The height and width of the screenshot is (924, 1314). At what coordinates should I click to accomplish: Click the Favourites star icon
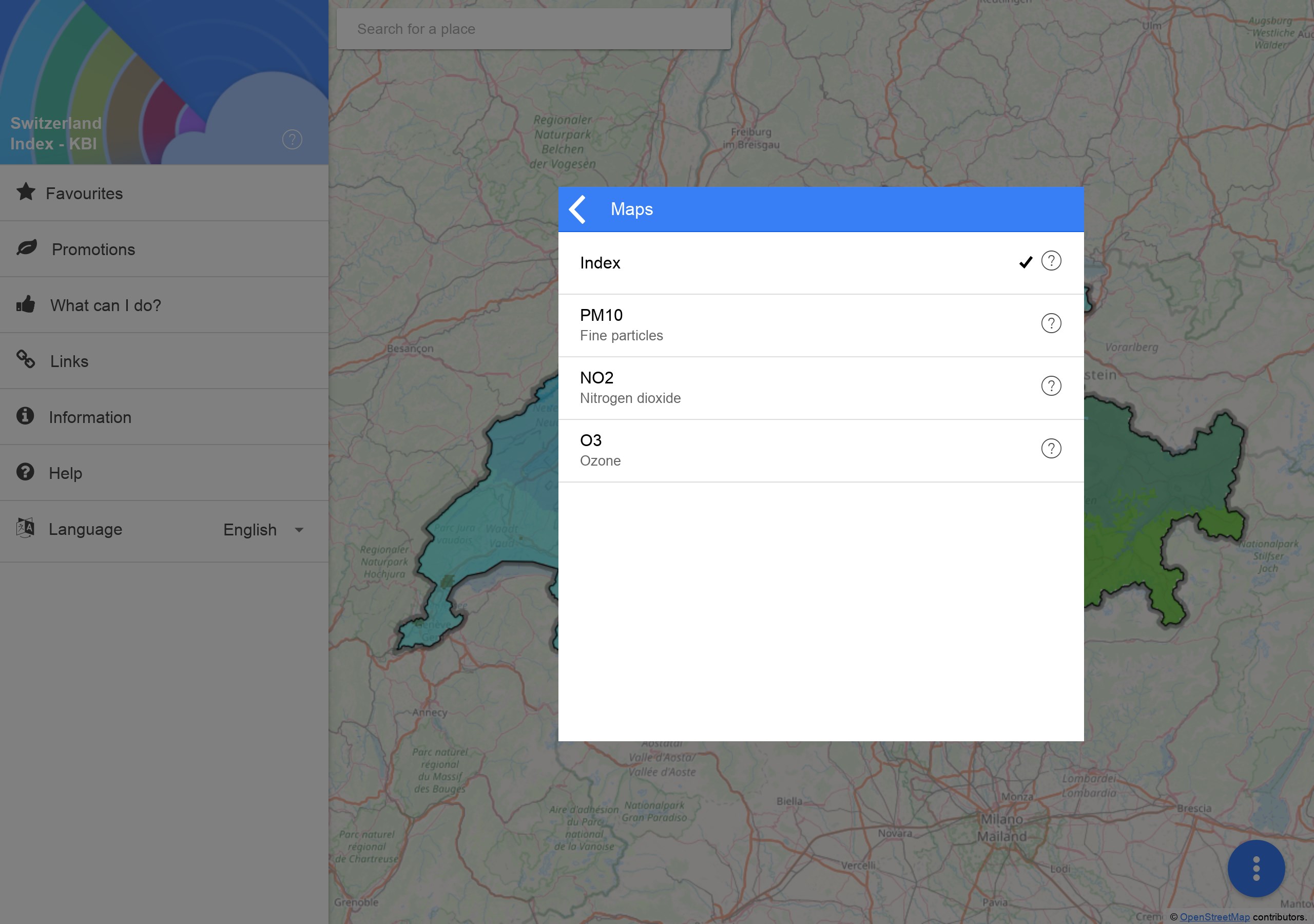click(26, 192)
